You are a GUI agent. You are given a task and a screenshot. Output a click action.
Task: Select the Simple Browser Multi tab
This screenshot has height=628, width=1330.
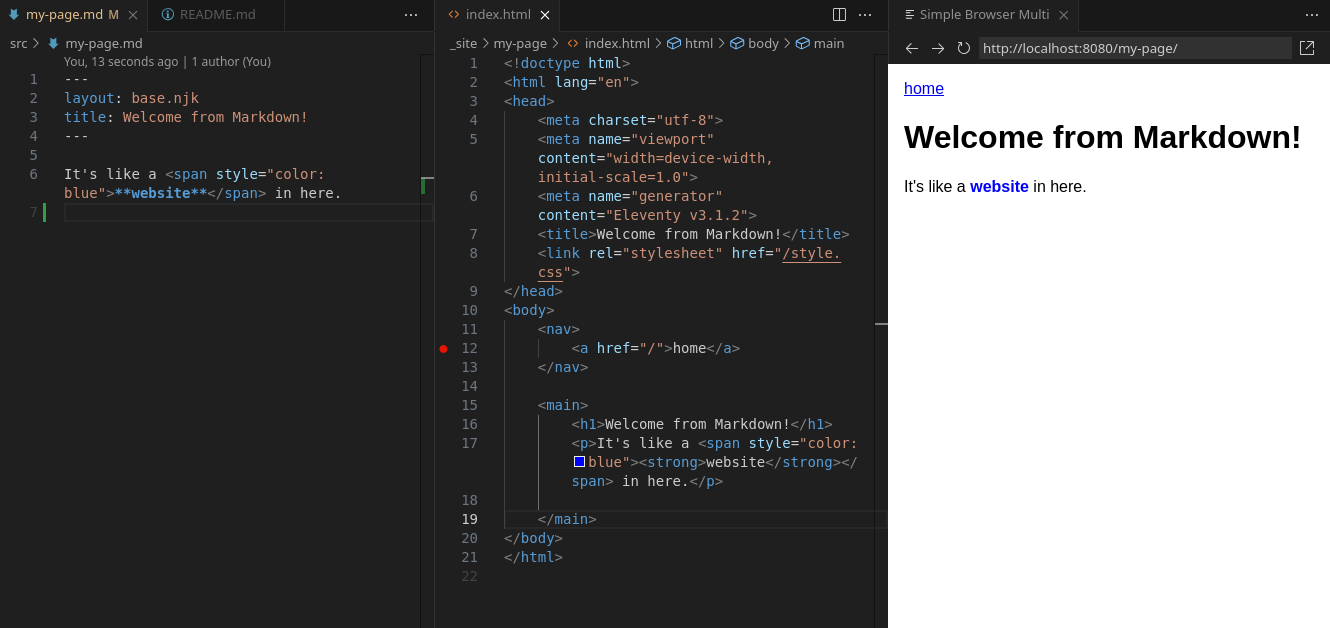[x=983, y=15]
